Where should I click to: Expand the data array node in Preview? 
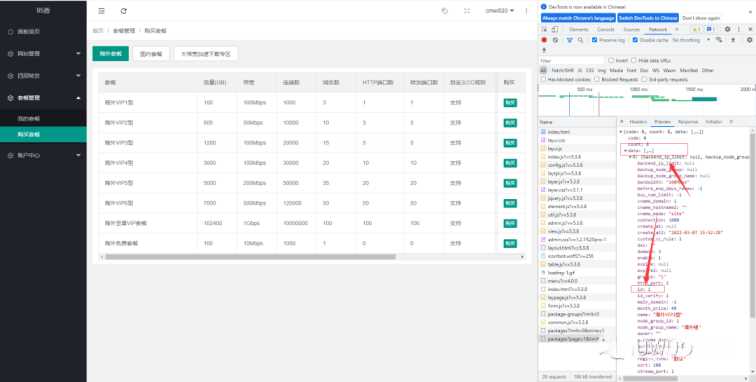[x=625, y=151]
